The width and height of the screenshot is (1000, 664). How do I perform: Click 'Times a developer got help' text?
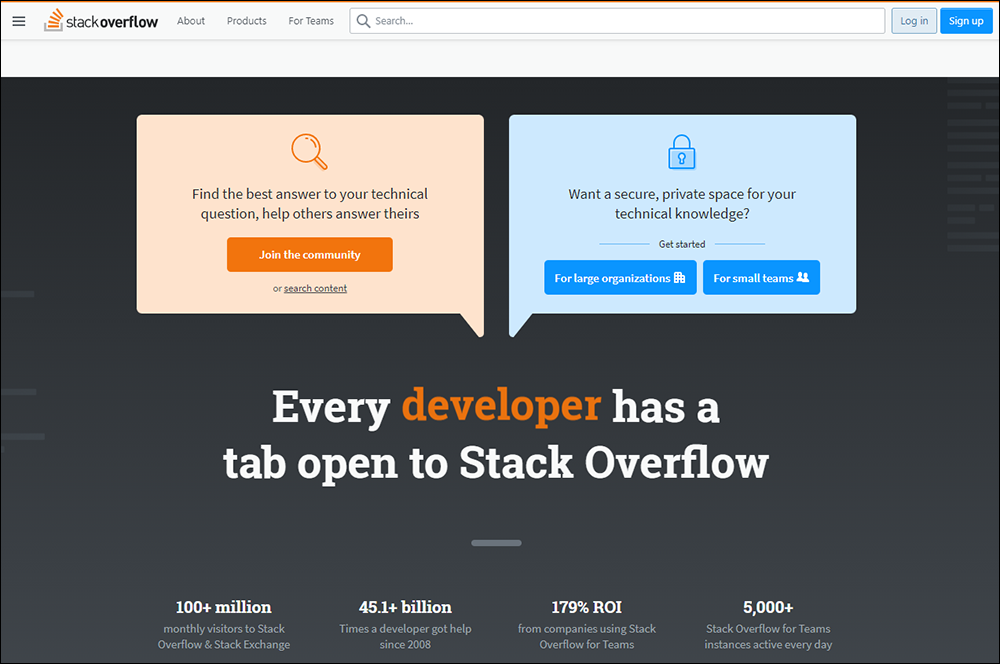pos(405,637)
